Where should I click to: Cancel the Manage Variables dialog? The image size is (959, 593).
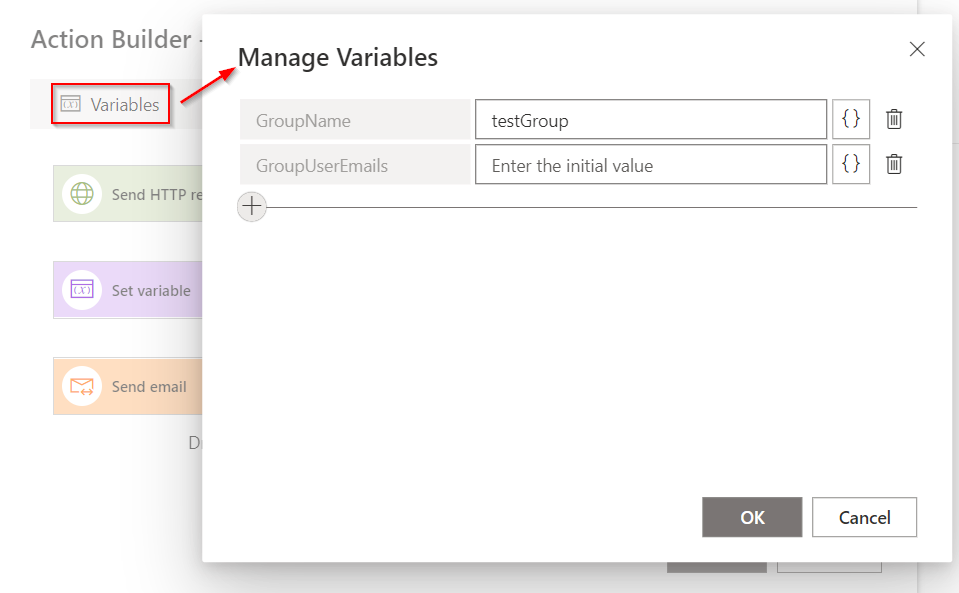point(864,517)
